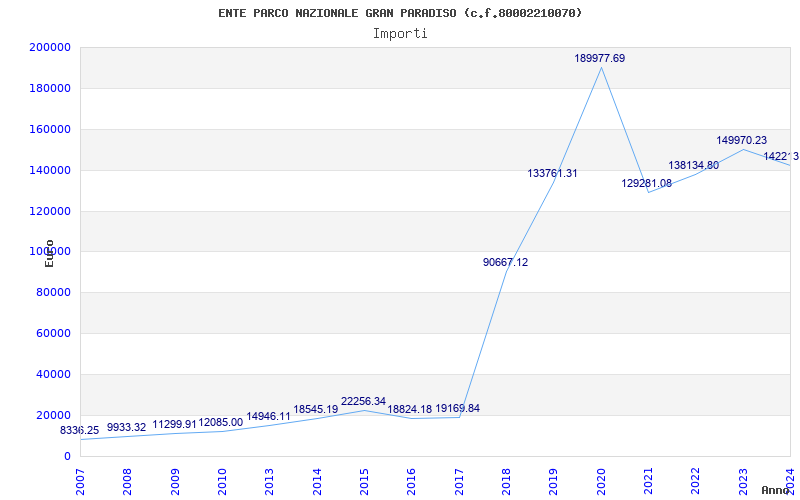Click the 11299.91 data label

[174, 424]
